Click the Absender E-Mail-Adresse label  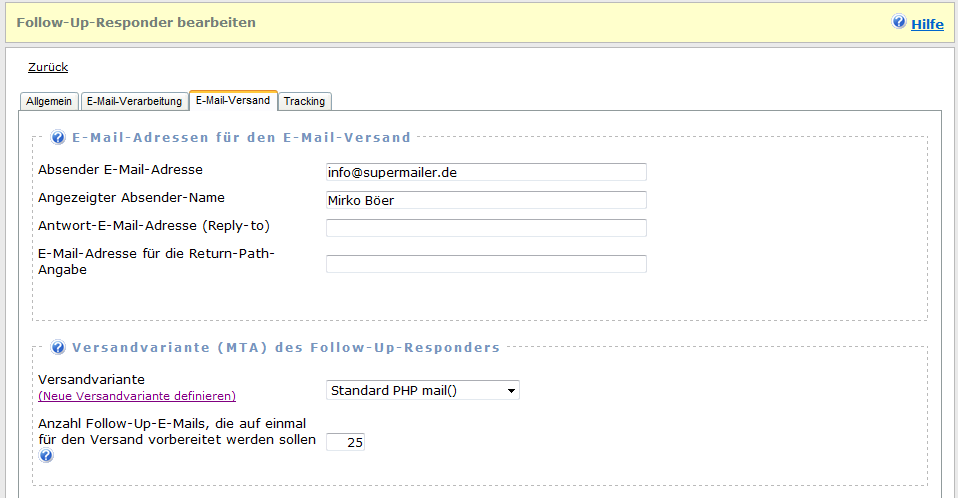pos(120,170)
